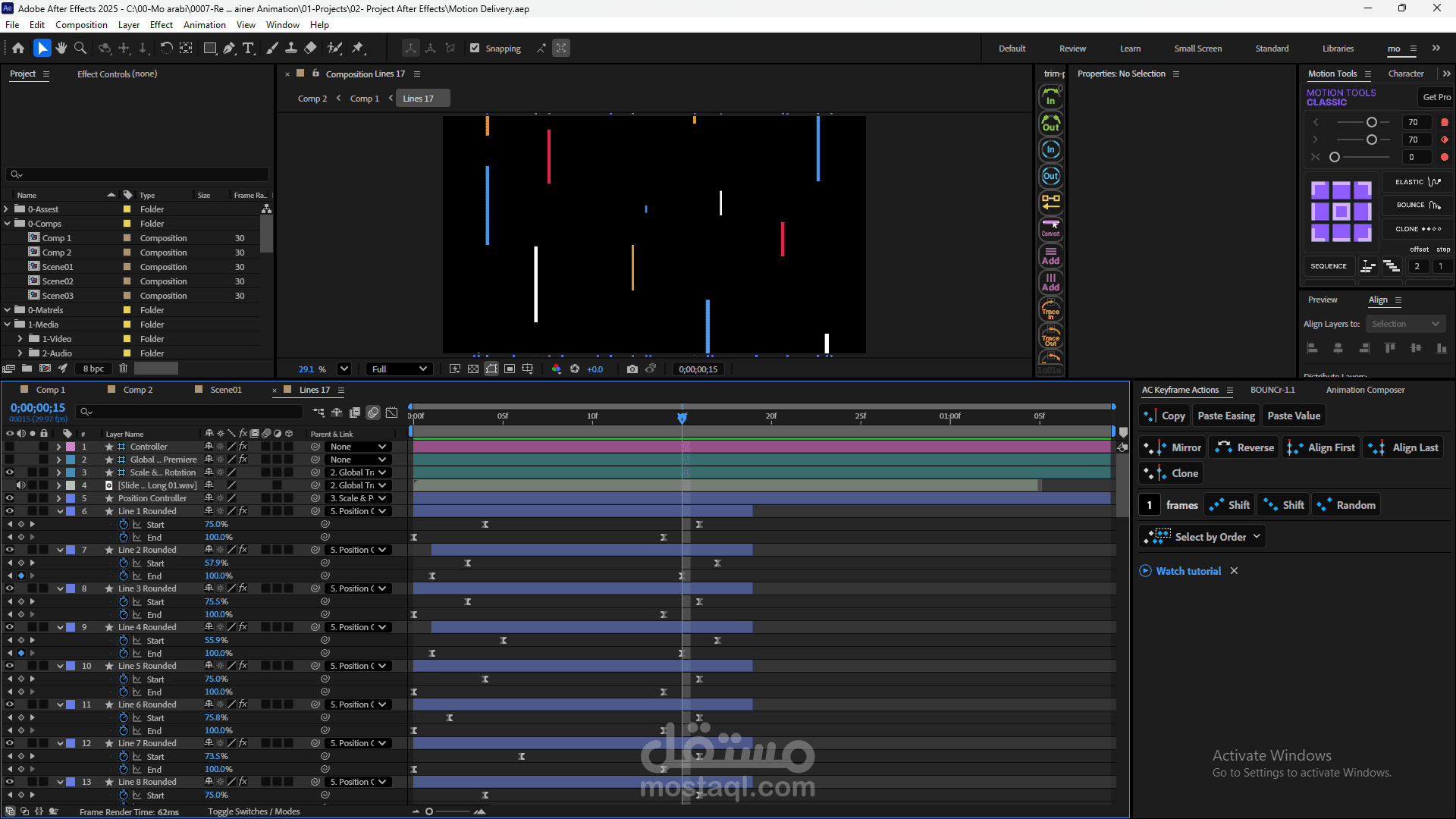Click the Mirror keyframes button

coord(1172,447)
